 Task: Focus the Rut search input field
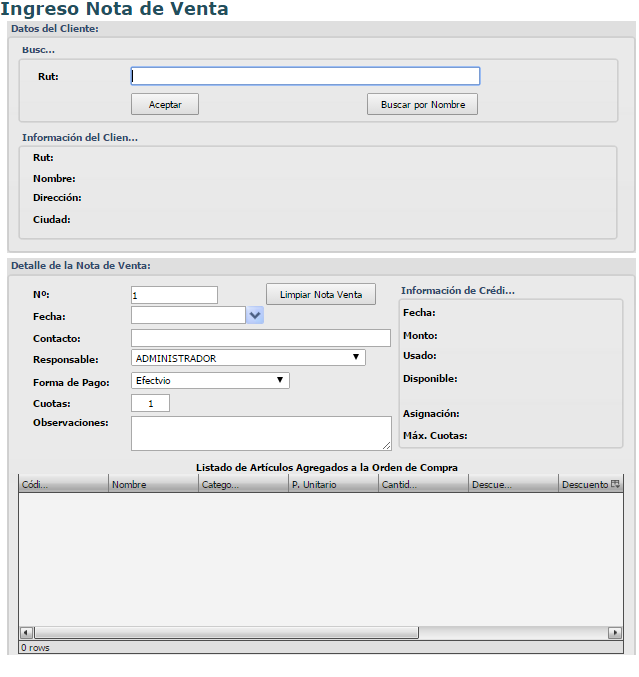click(x=305, y=76)
